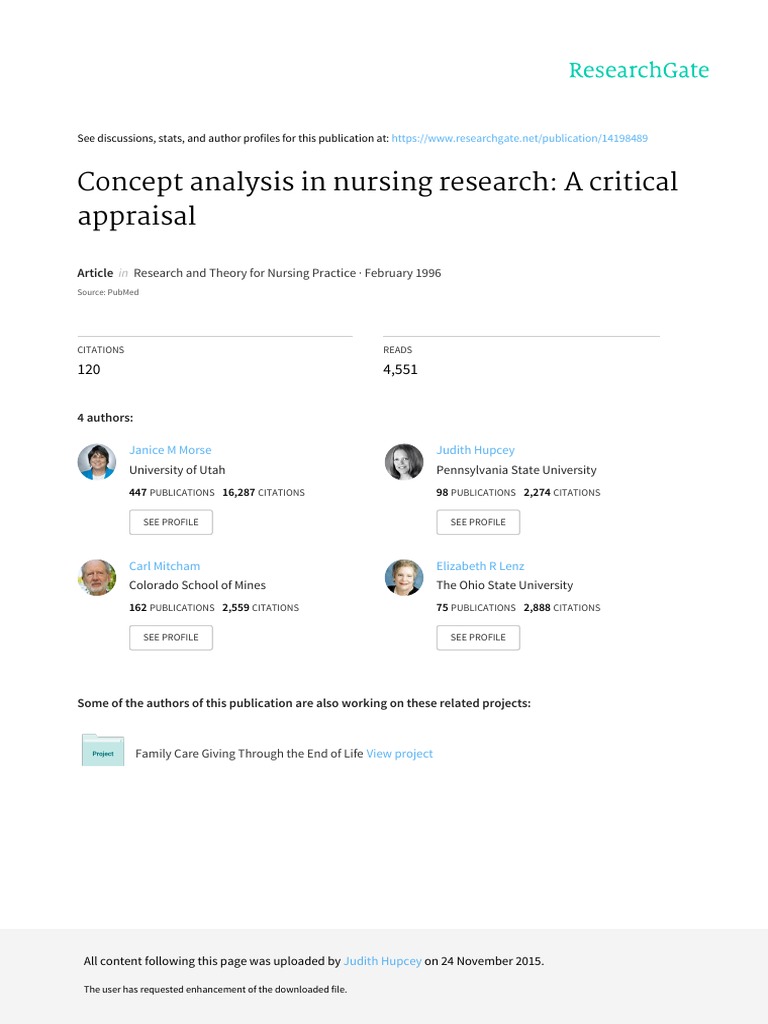Screen dimensions: 768x1024
Task: Open Judith Hupcey author name link
Action: click(475, 450)
